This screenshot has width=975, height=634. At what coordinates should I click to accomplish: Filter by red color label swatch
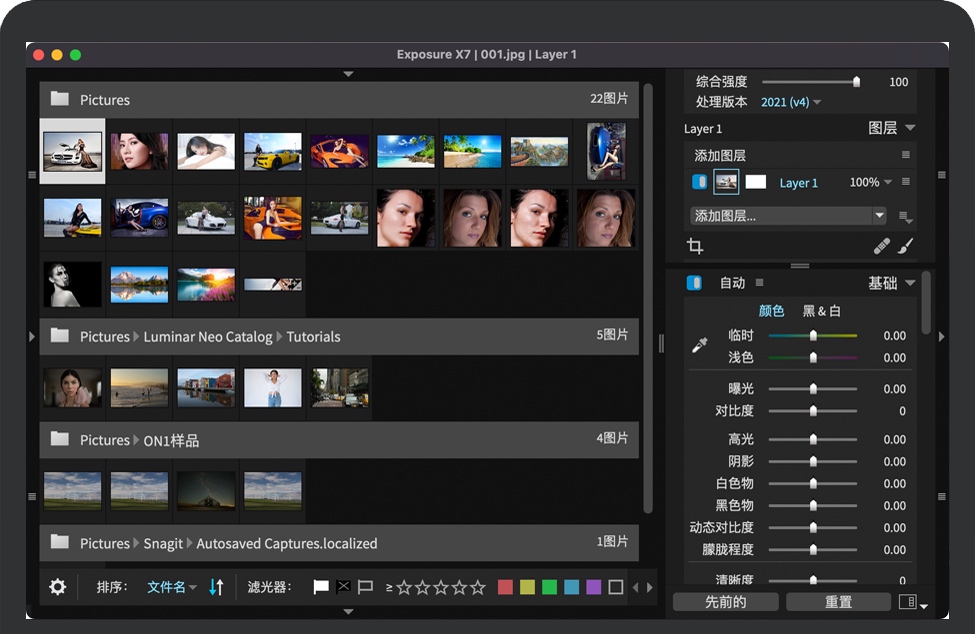(505, 587)
